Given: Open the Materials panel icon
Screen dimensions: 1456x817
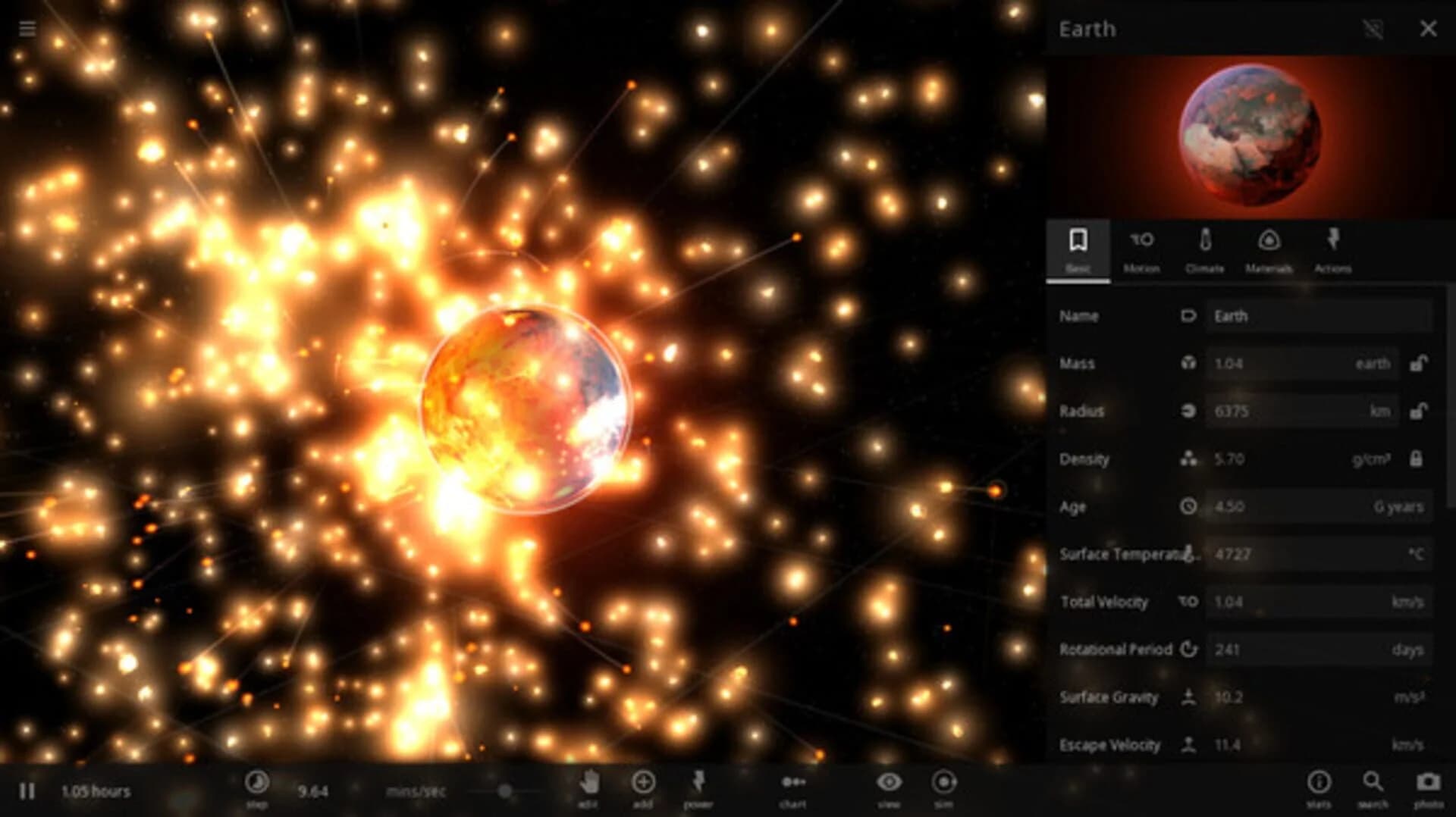Looking at the screenshot, I should pyautogui.click(x=1269, y=244).
